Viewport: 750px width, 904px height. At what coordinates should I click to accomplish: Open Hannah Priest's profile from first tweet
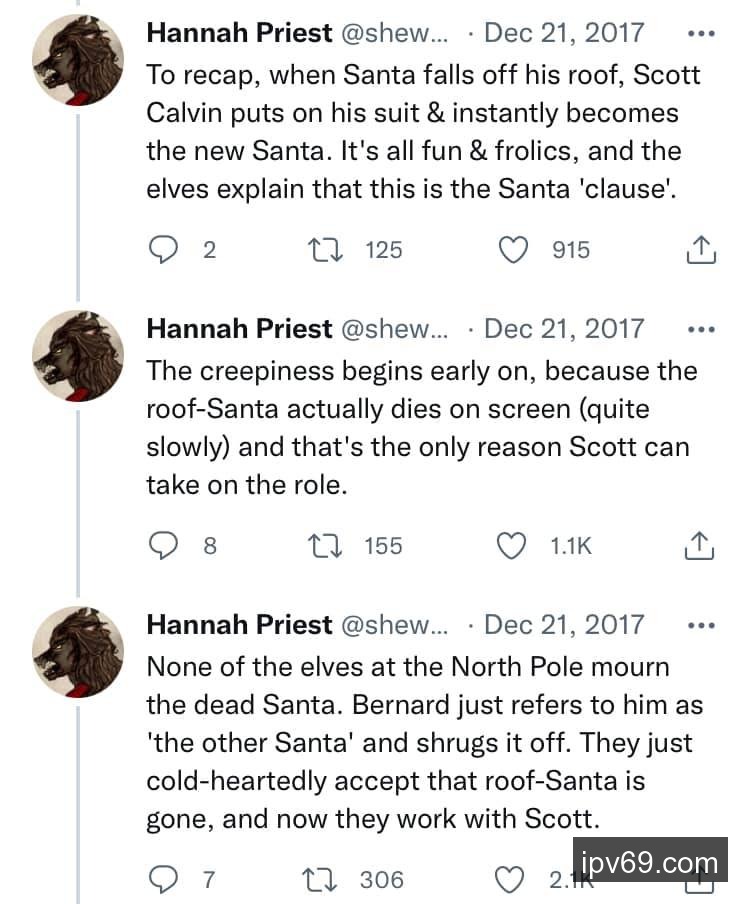click(x=239, y=33)
